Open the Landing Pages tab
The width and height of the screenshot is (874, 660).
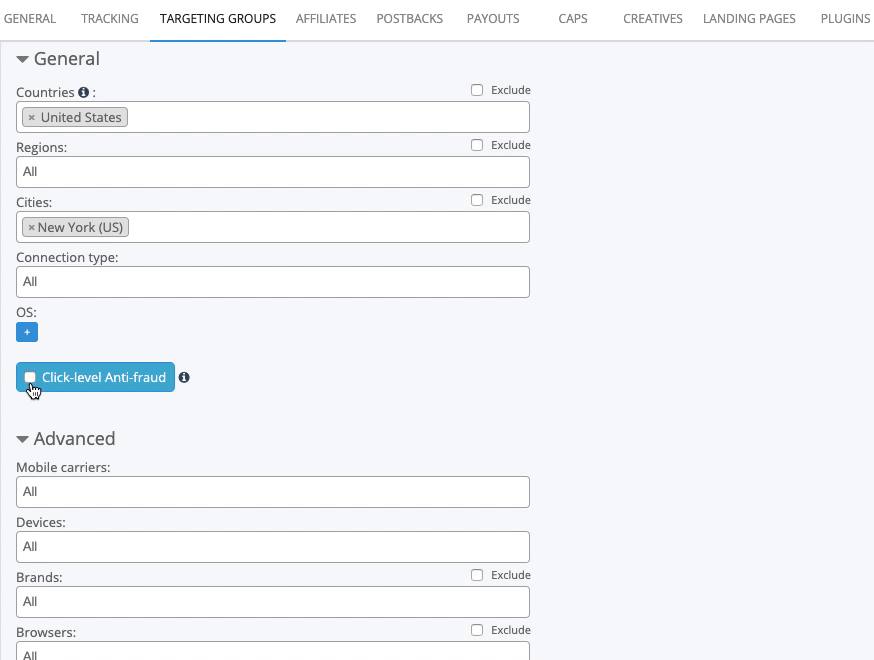click(749, 19)
